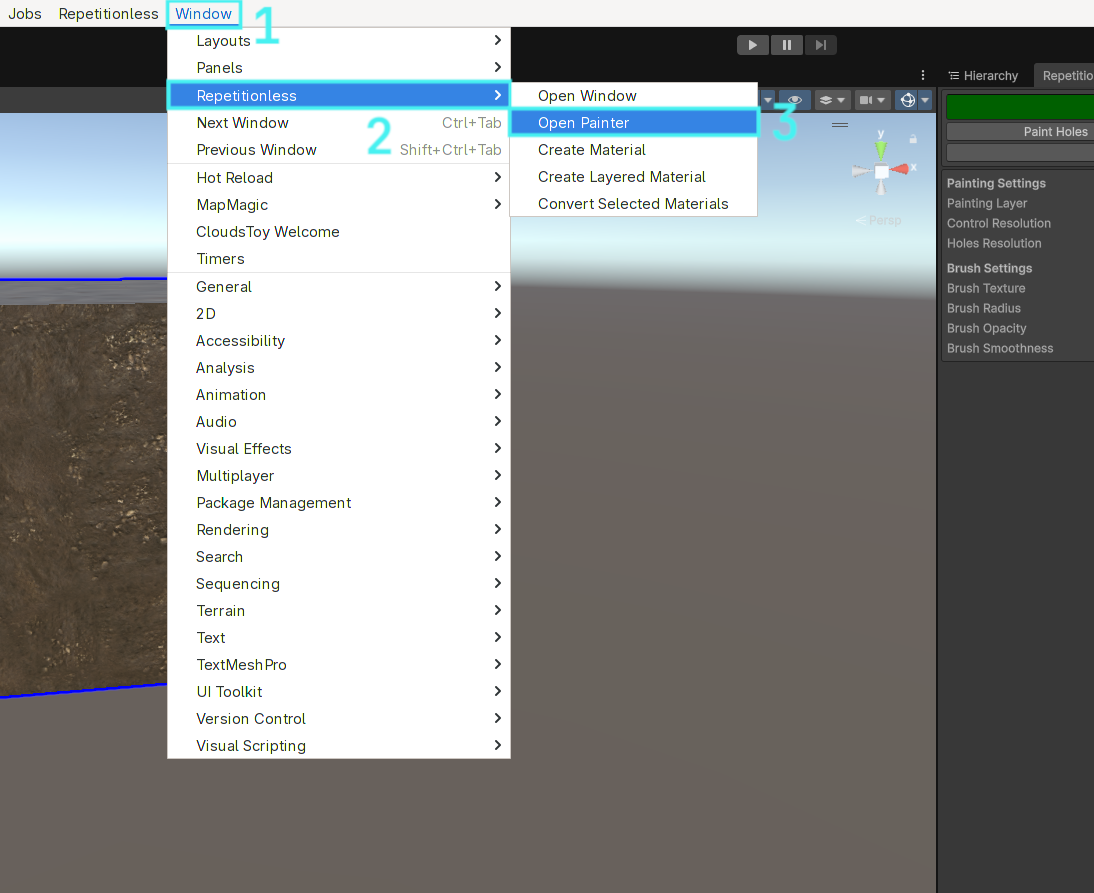Expand the Panels submenu

(339, 68)
